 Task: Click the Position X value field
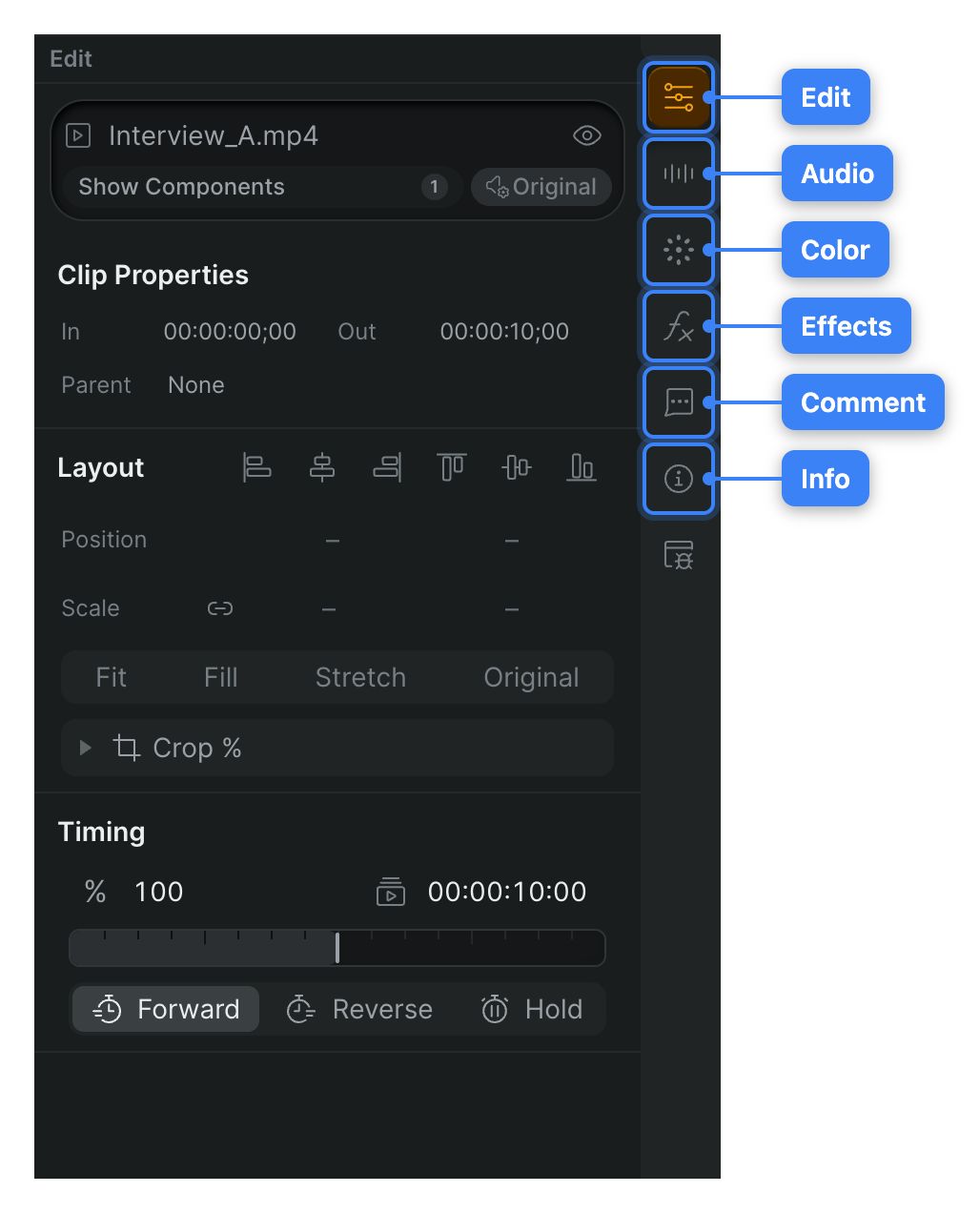(333, 540)
